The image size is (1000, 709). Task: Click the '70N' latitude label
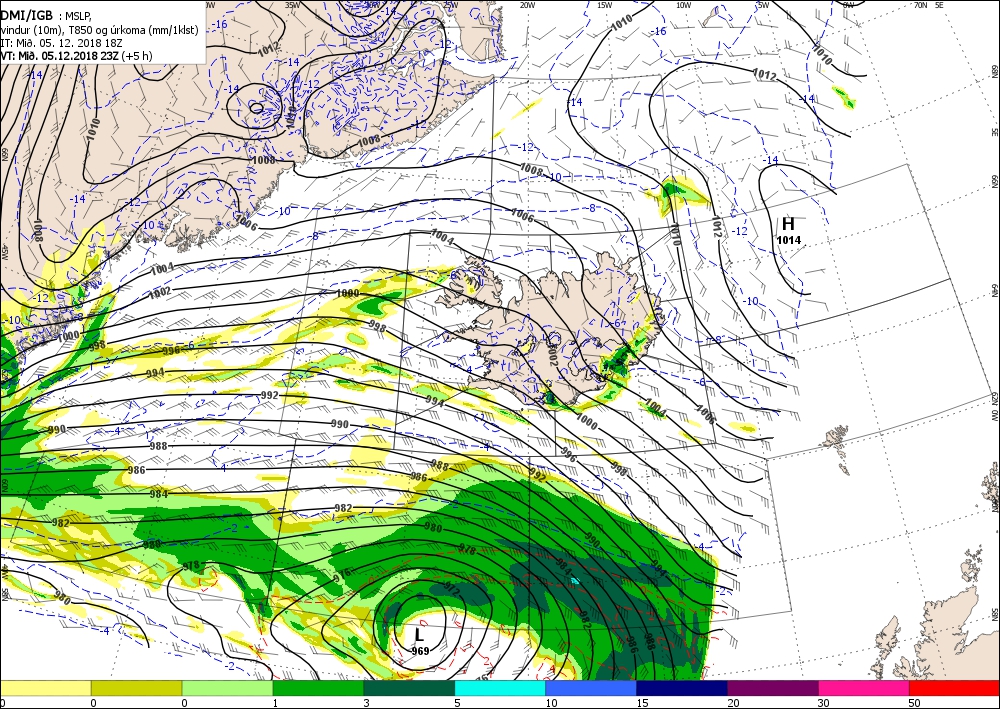click(920, 4)
